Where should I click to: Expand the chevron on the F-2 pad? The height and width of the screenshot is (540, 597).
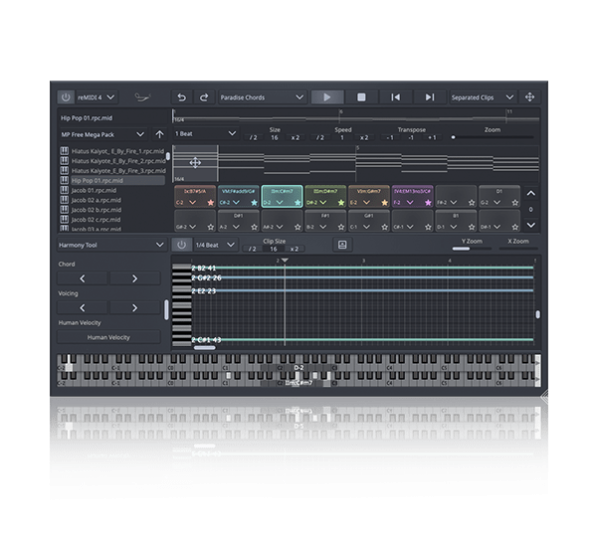click(x=410, y=203)
